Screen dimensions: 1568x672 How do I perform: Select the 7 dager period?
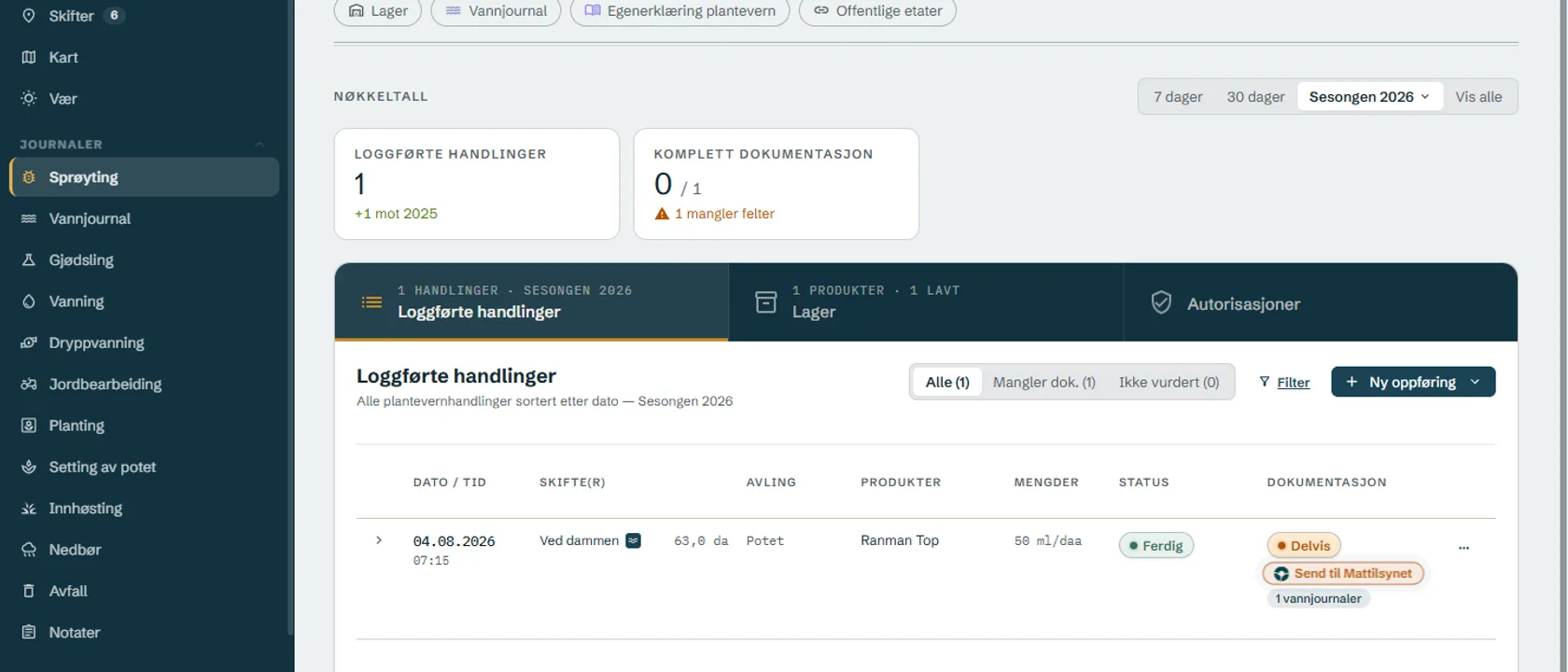tap(1178, 97)
